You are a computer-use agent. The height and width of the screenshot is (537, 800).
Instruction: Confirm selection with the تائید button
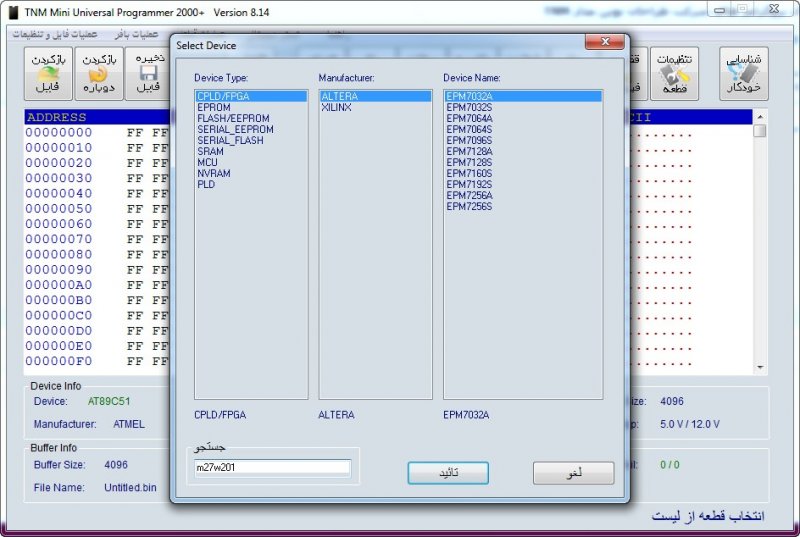point(448,473)
